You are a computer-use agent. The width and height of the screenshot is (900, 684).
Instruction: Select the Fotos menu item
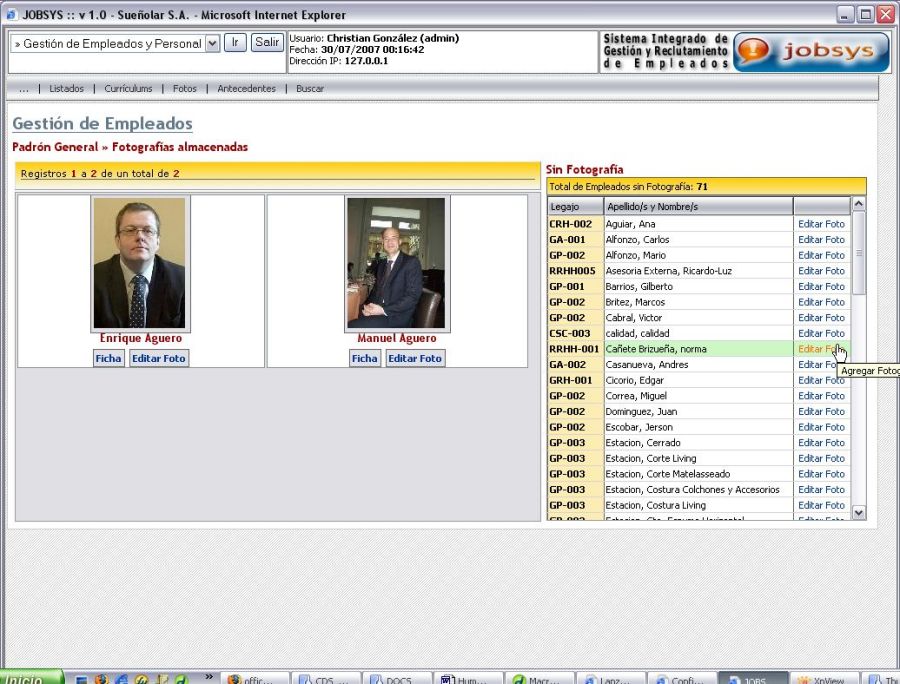pyautogui.click(x=185, y=89)
